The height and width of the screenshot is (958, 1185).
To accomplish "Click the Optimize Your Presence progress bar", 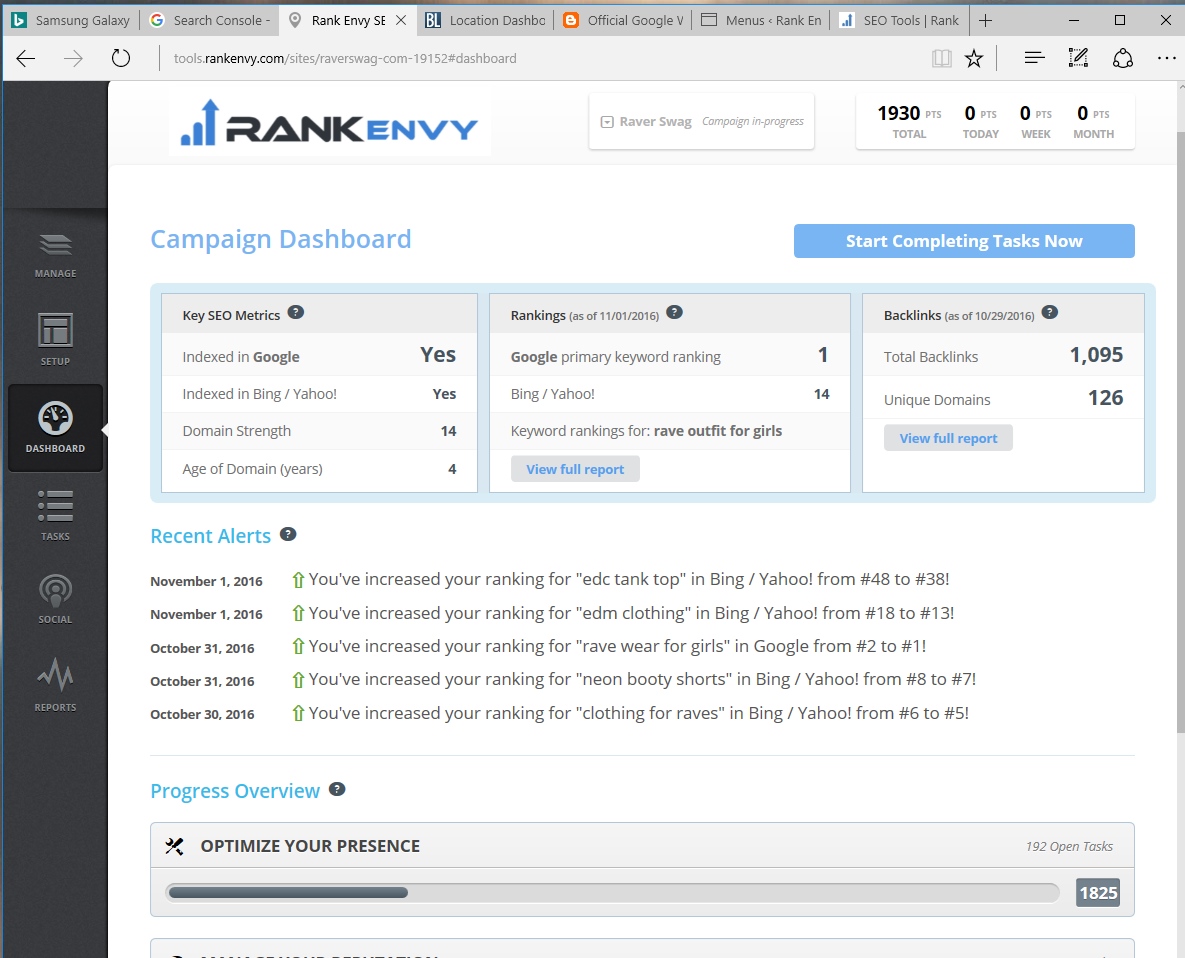I will coord(612,892).
